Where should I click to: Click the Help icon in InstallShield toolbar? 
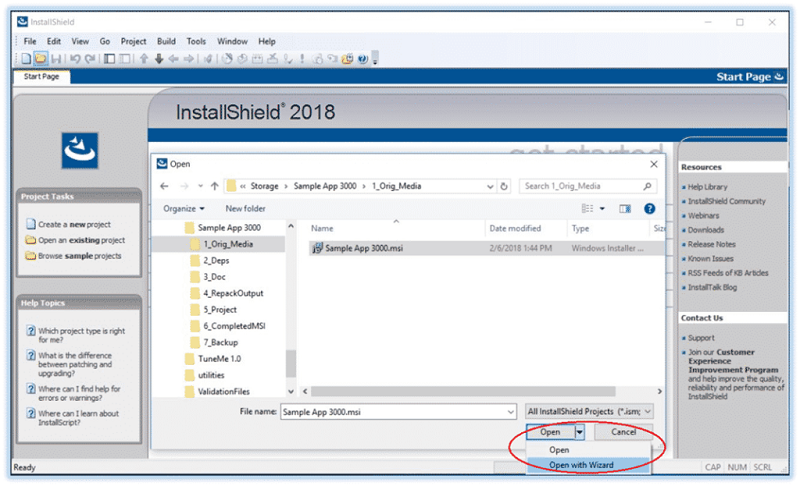tap(361, 59)
